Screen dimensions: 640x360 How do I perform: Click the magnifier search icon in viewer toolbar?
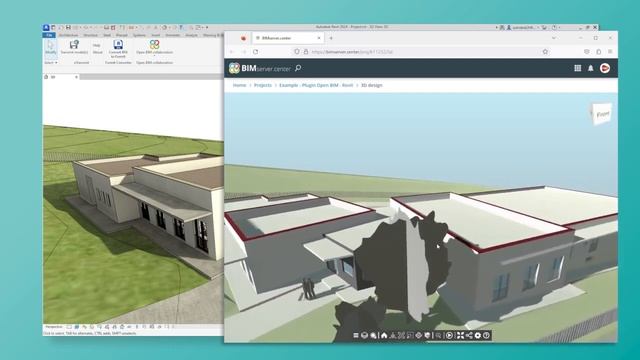(x=373, y=335)
